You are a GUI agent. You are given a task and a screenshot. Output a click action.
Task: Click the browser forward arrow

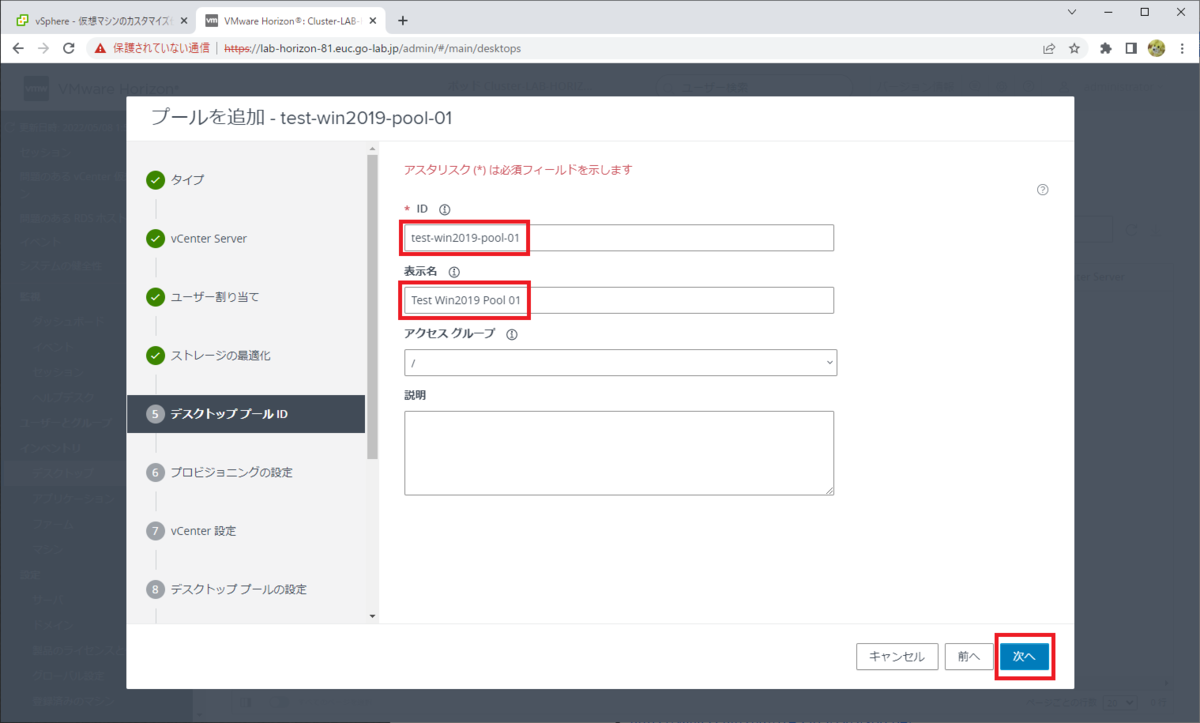pos(43,48)
